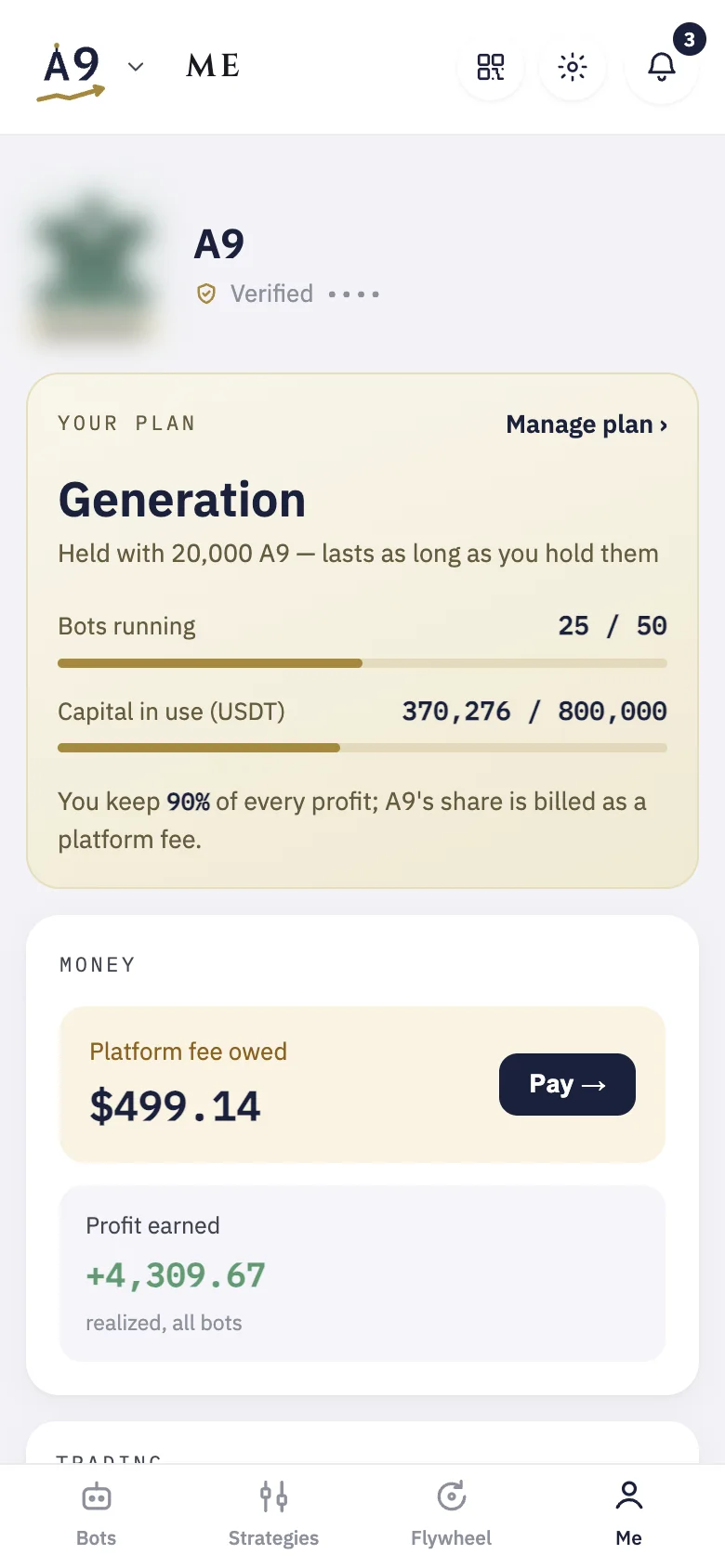Expand the dropdown chevron beside A9 logo

point(136,67)
